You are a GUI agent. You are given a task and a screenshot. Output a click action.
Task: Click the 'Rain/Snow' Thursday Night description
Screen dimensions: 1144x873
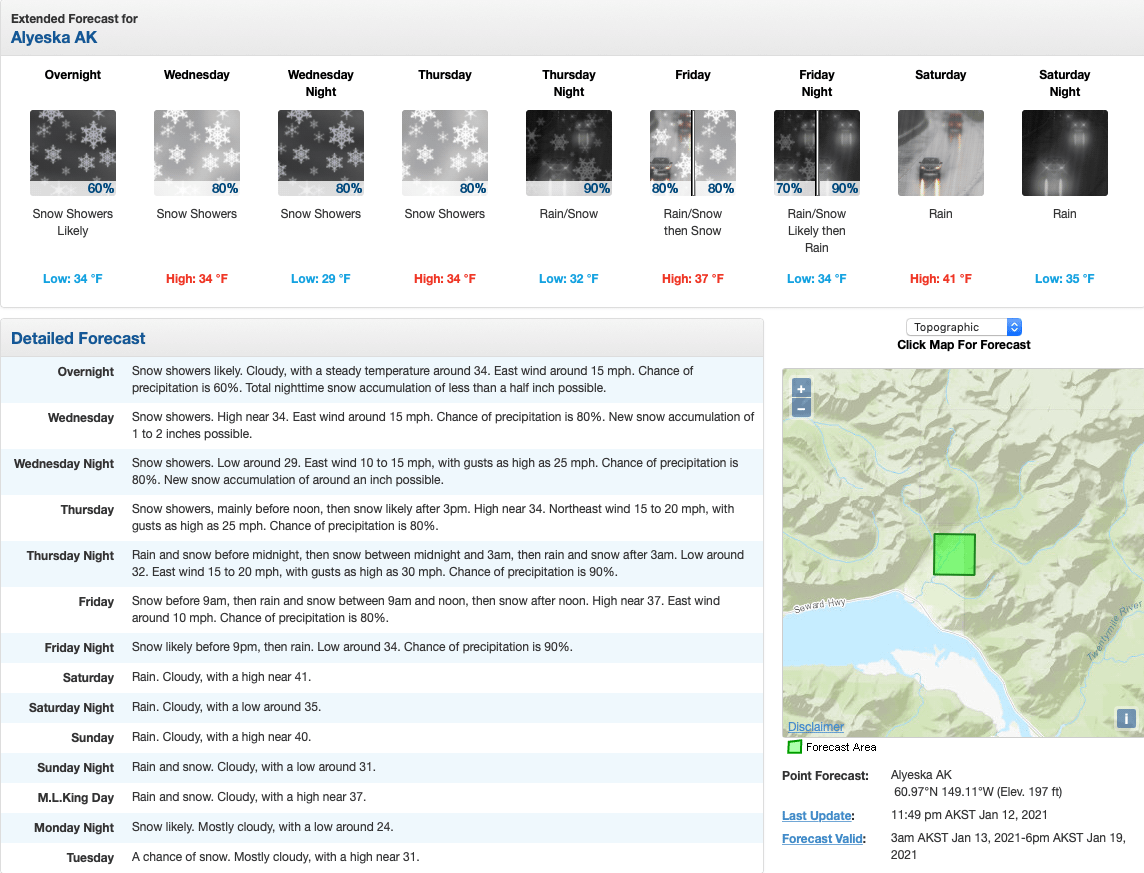(569, 214)
